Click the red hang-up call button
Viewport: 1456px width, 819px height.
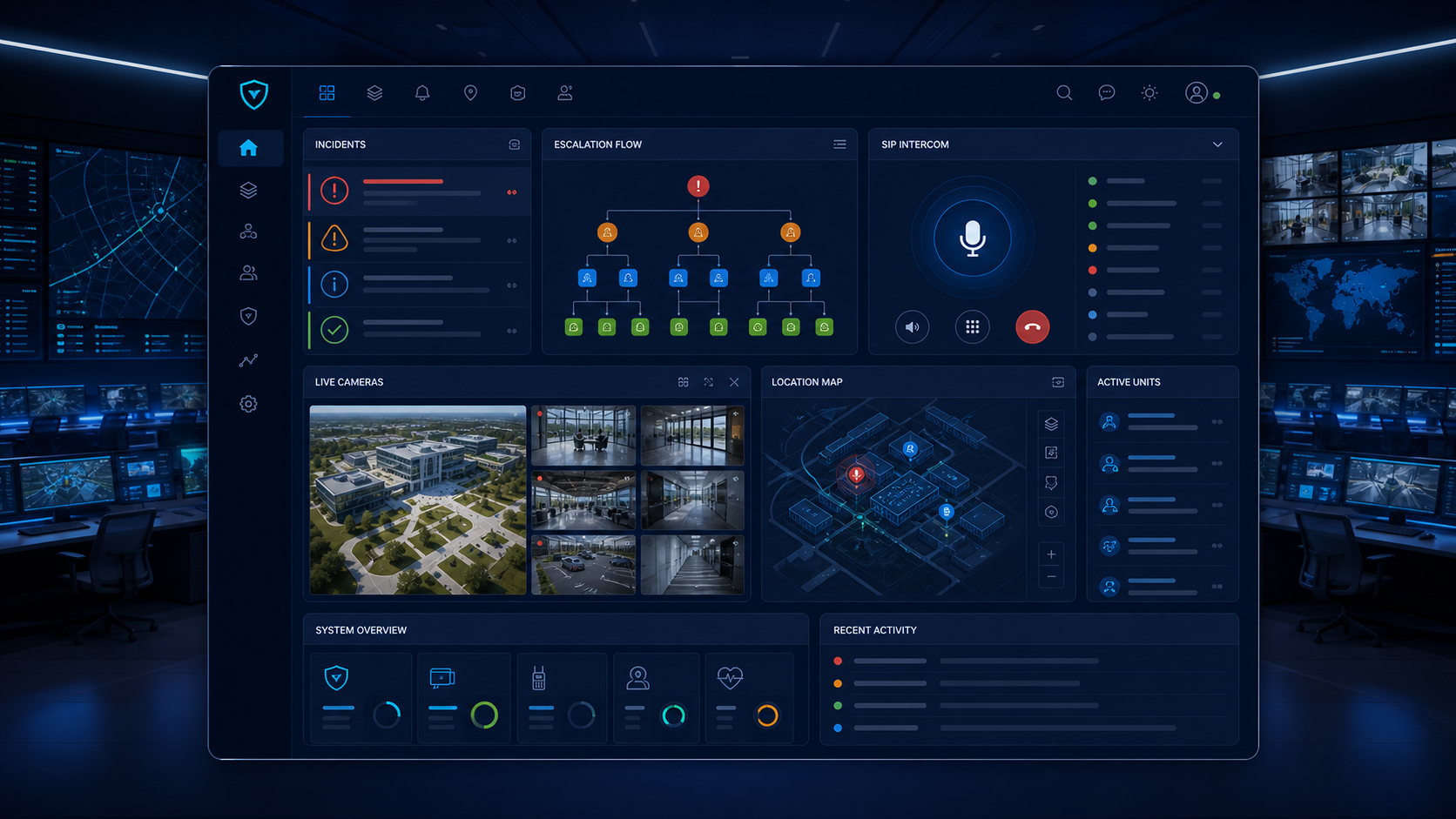(x=1032, y=327)
